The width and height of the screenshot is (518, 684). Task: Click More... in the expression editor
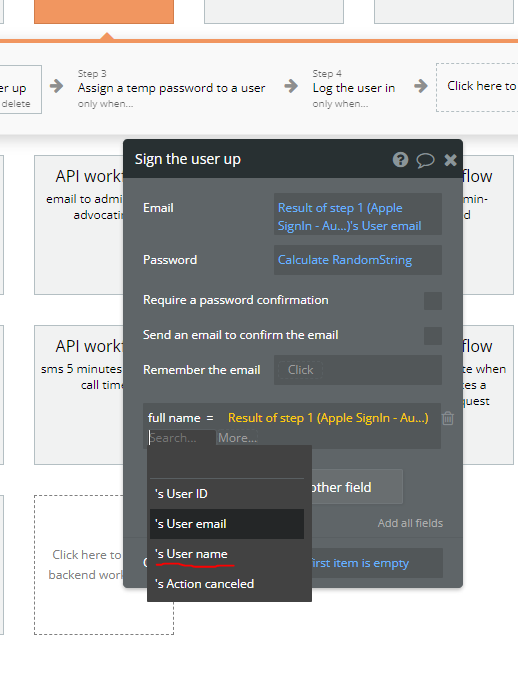tap(237, 438)
